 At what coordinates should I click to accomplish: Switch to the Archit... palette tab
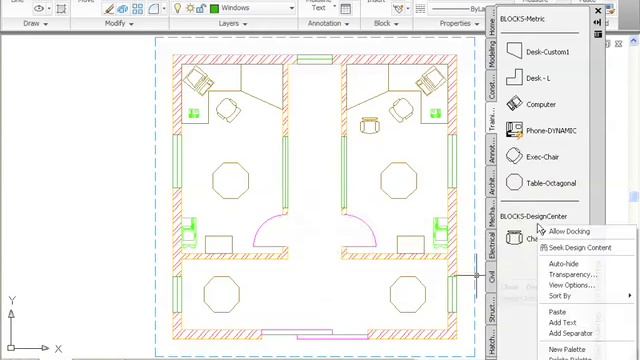coord(492,181)
